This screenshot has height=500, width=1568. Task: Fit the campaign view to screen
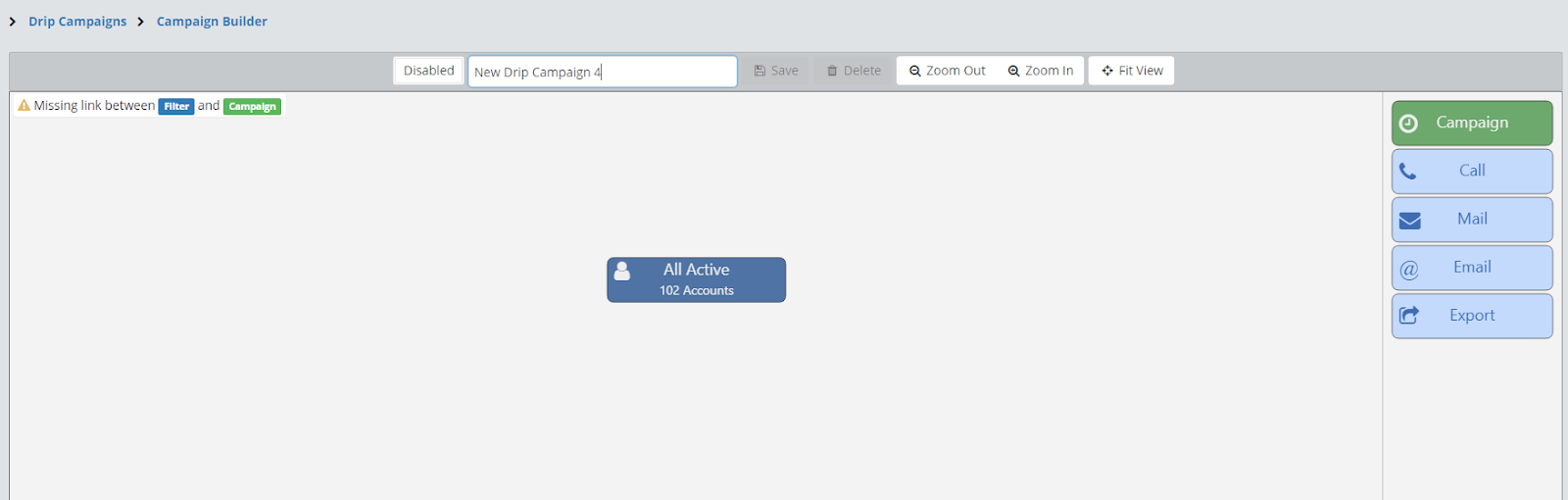(1132, 71)
